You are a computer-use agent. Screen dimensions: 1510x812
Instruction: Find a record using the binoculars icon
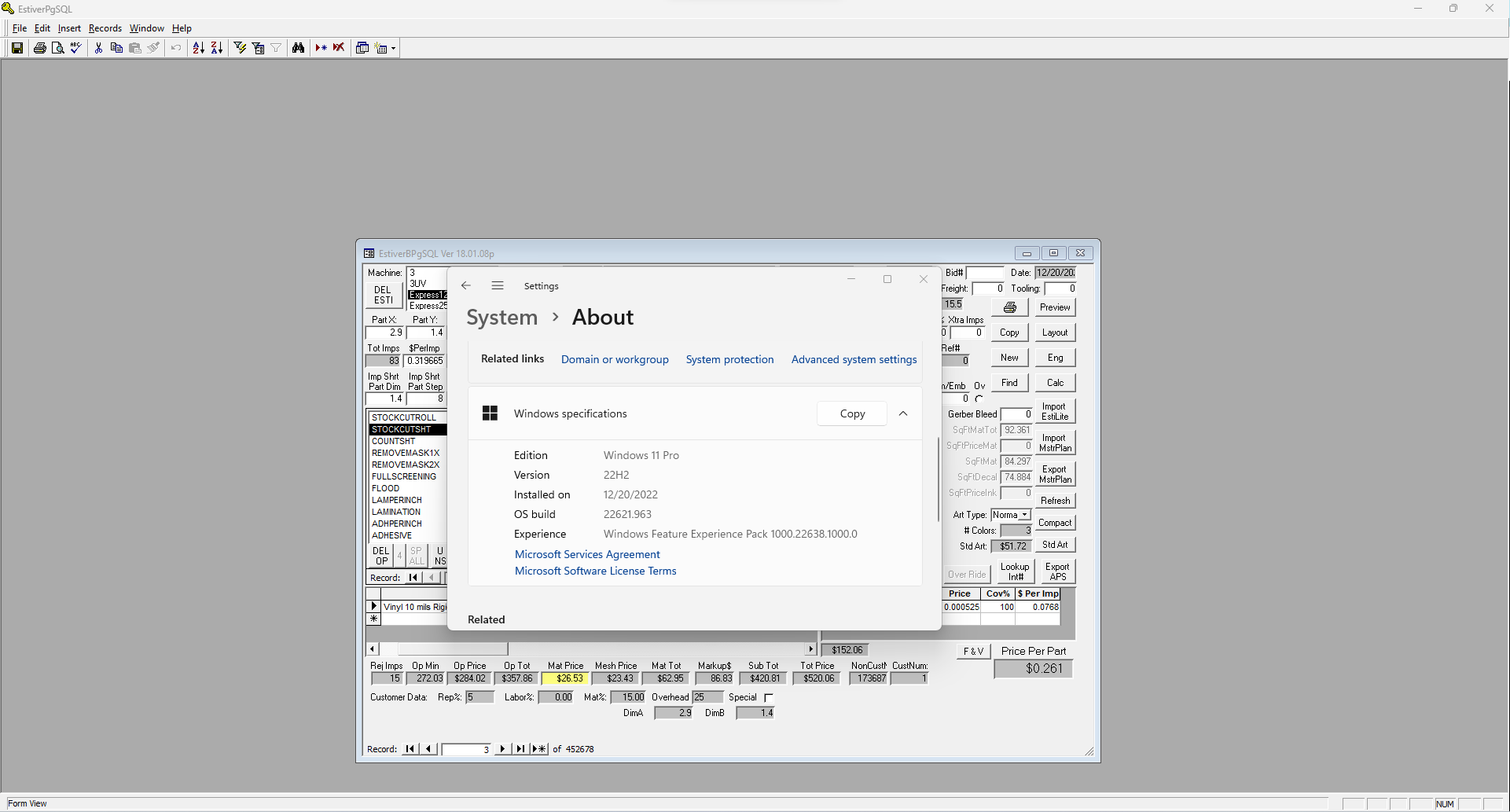pos(299,47)
